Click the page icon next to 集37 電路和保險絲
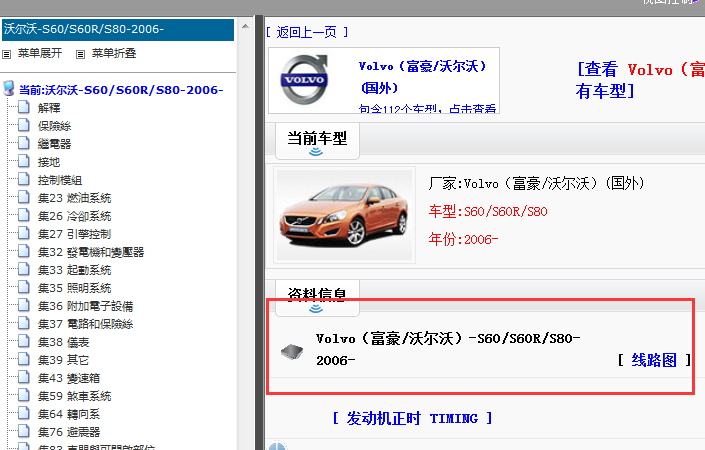Screen dimensions: 705x450 (x=24, y=323)
